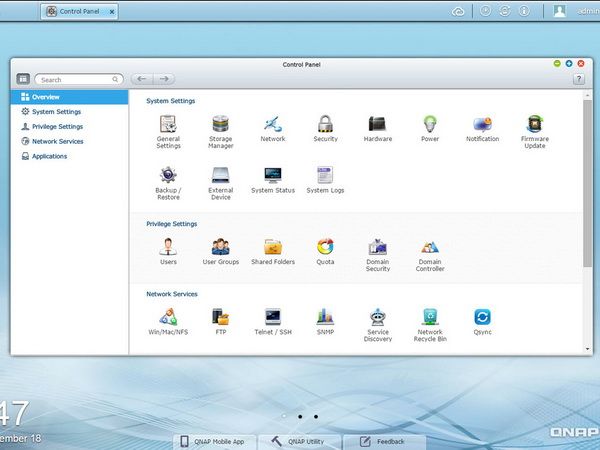This screenshot has height=450, width=600.
Task: Launch the Backup / Restore icon
Action: click(168, 183)
